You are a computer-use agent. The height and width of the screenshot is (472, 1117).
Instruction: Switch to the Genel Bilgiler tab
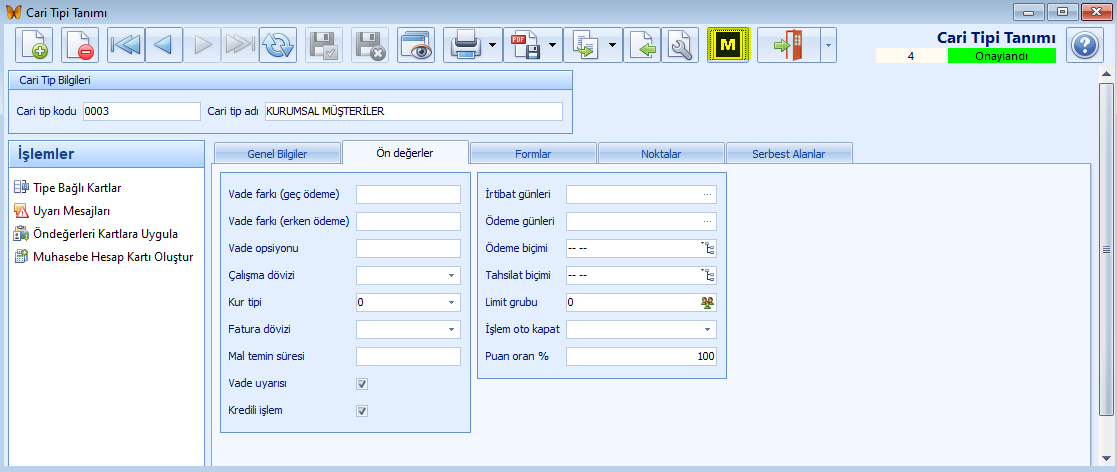tap(276, 154)
